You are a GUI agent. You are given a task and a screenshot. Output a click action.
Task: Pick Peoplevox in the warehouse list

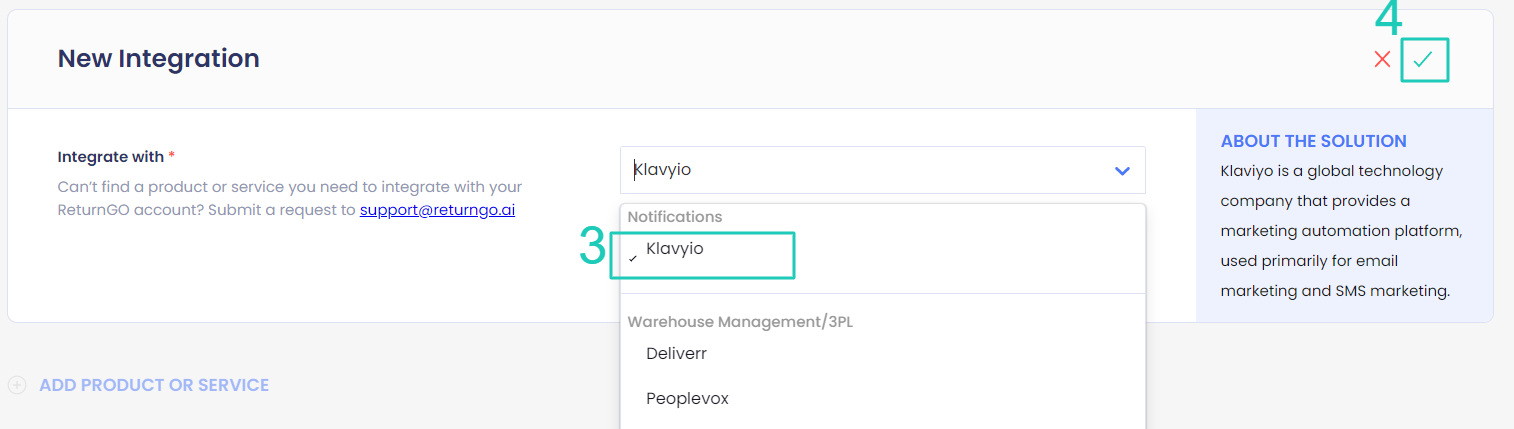point(687,398)
